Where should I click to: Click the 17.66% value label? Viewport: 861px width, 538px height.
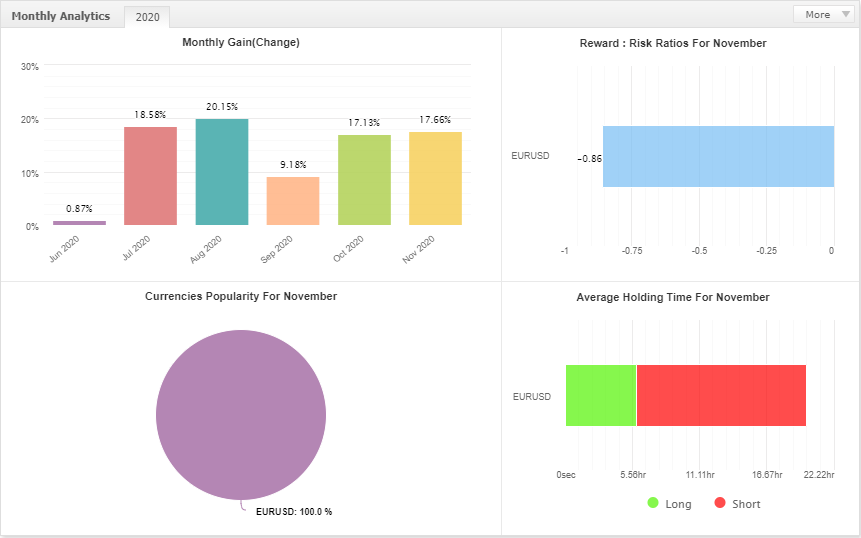pyautogui.click(x=435, y=120)
